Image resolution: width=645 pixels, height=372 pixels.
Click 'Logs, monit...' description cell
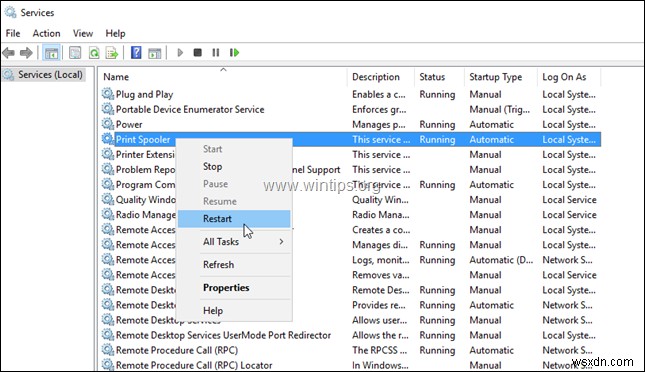click(x=381, y=260)
